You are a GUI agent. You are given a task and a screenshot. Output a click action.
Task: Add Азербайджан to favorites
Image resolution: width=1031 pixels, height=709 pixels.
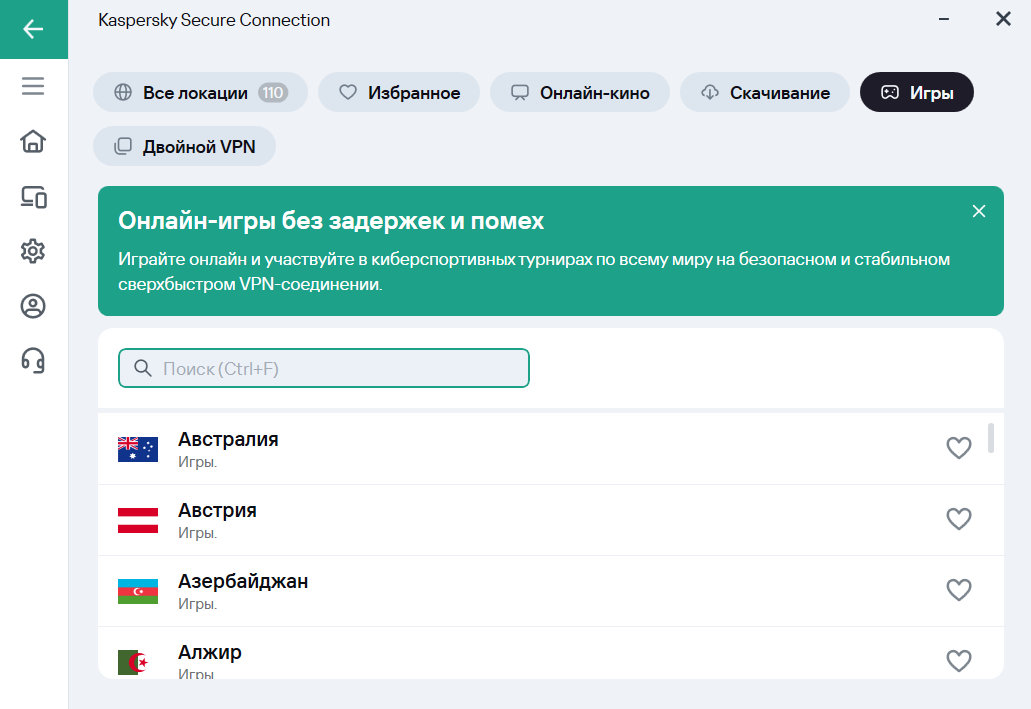click(958, 590)
